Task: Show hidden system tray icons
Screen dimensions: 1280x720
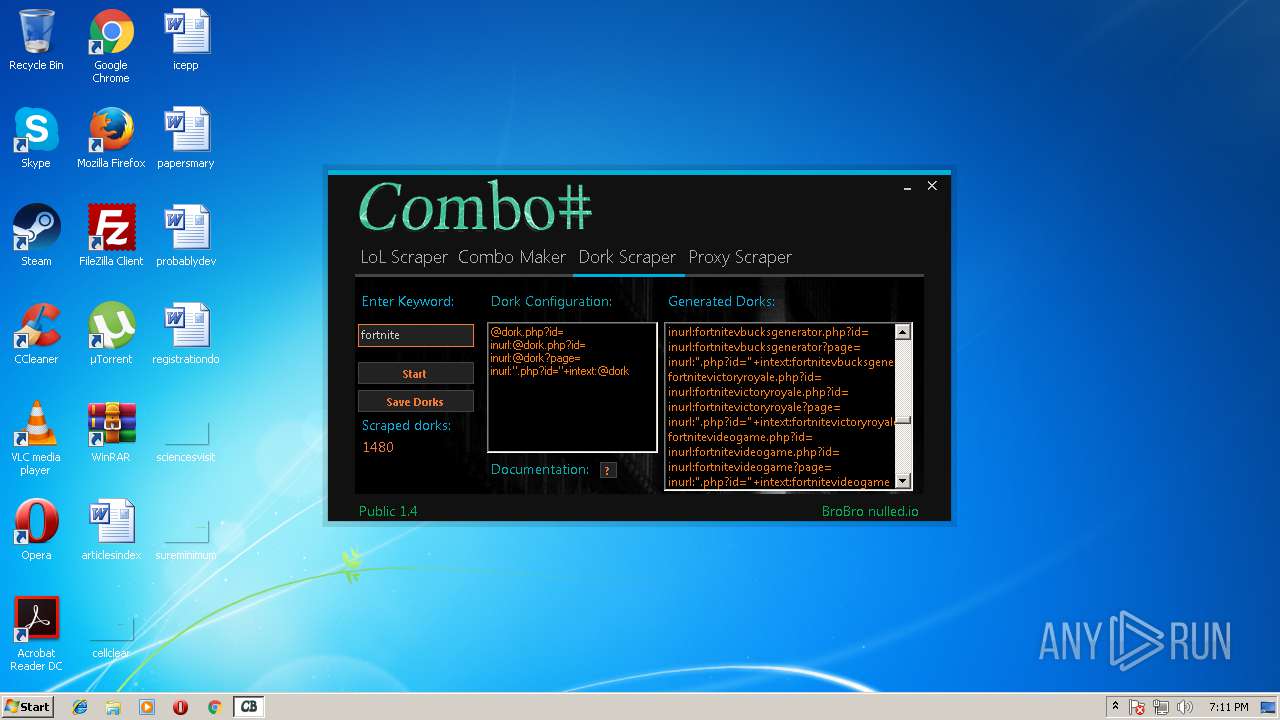Action: pos(1115,707)
